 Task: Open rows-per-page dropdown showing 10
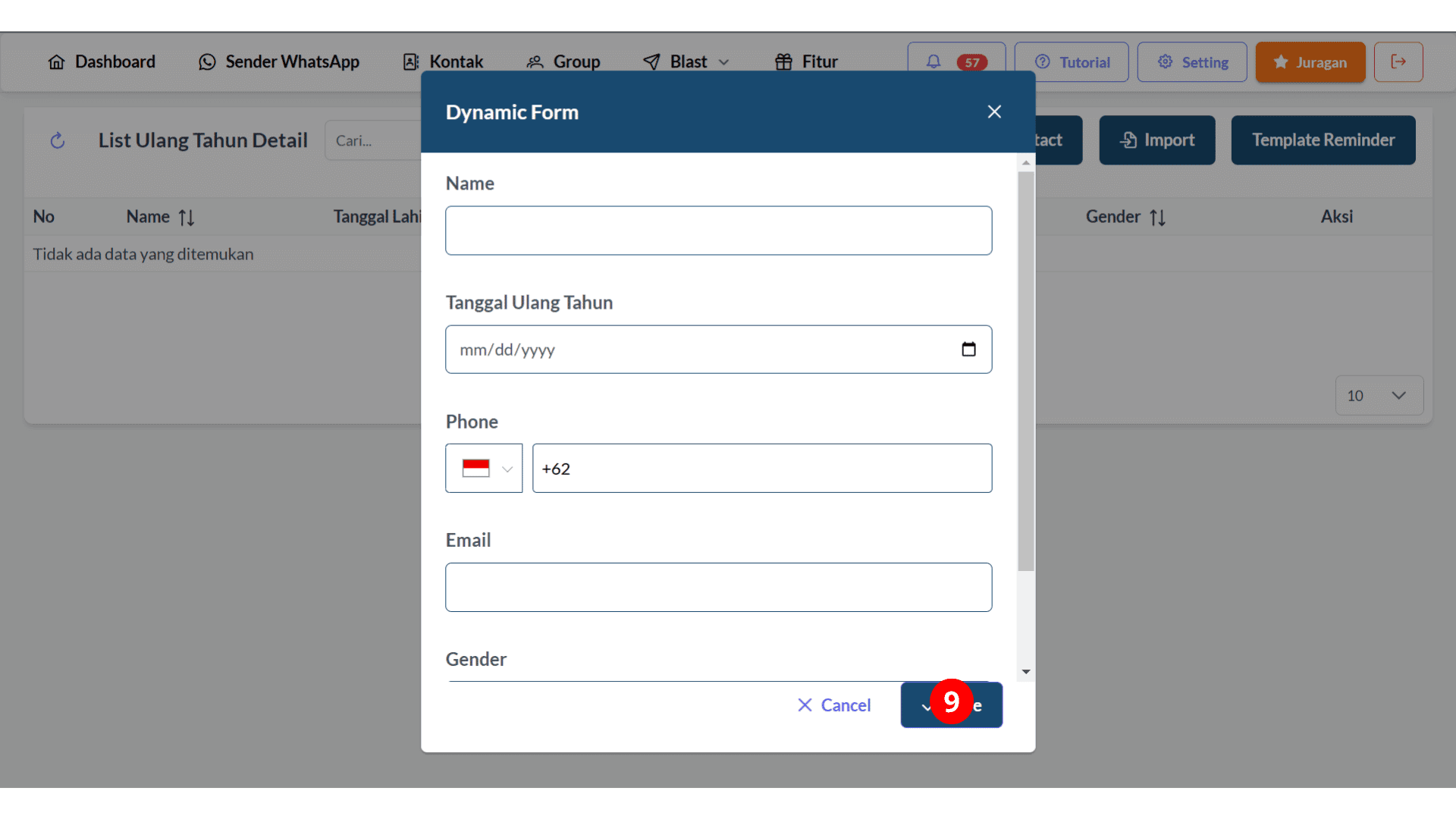click(x=1379, y=396)
